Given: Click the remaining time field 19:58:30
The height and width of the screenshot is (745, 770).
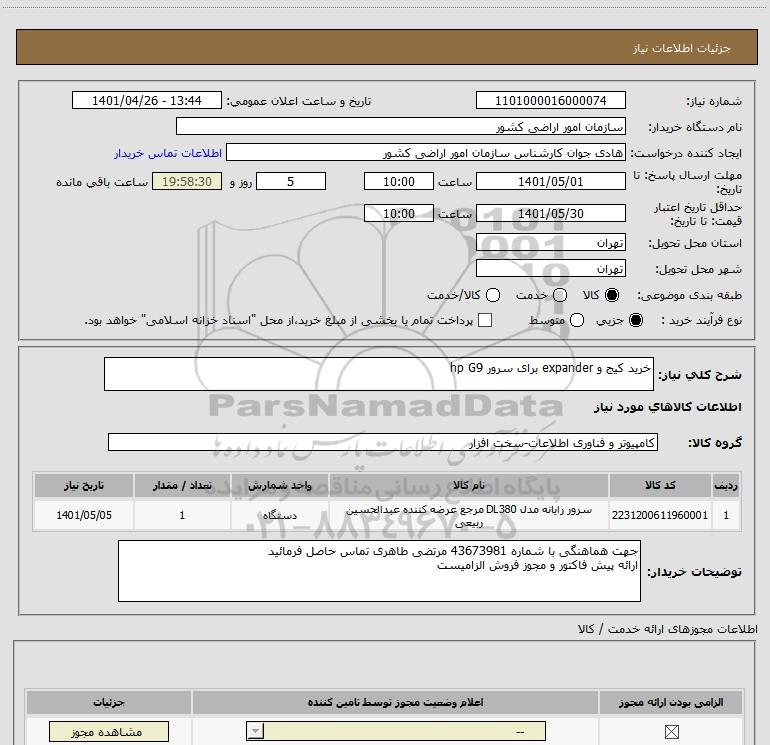Looking at the screenshot, I should [187, 181].
